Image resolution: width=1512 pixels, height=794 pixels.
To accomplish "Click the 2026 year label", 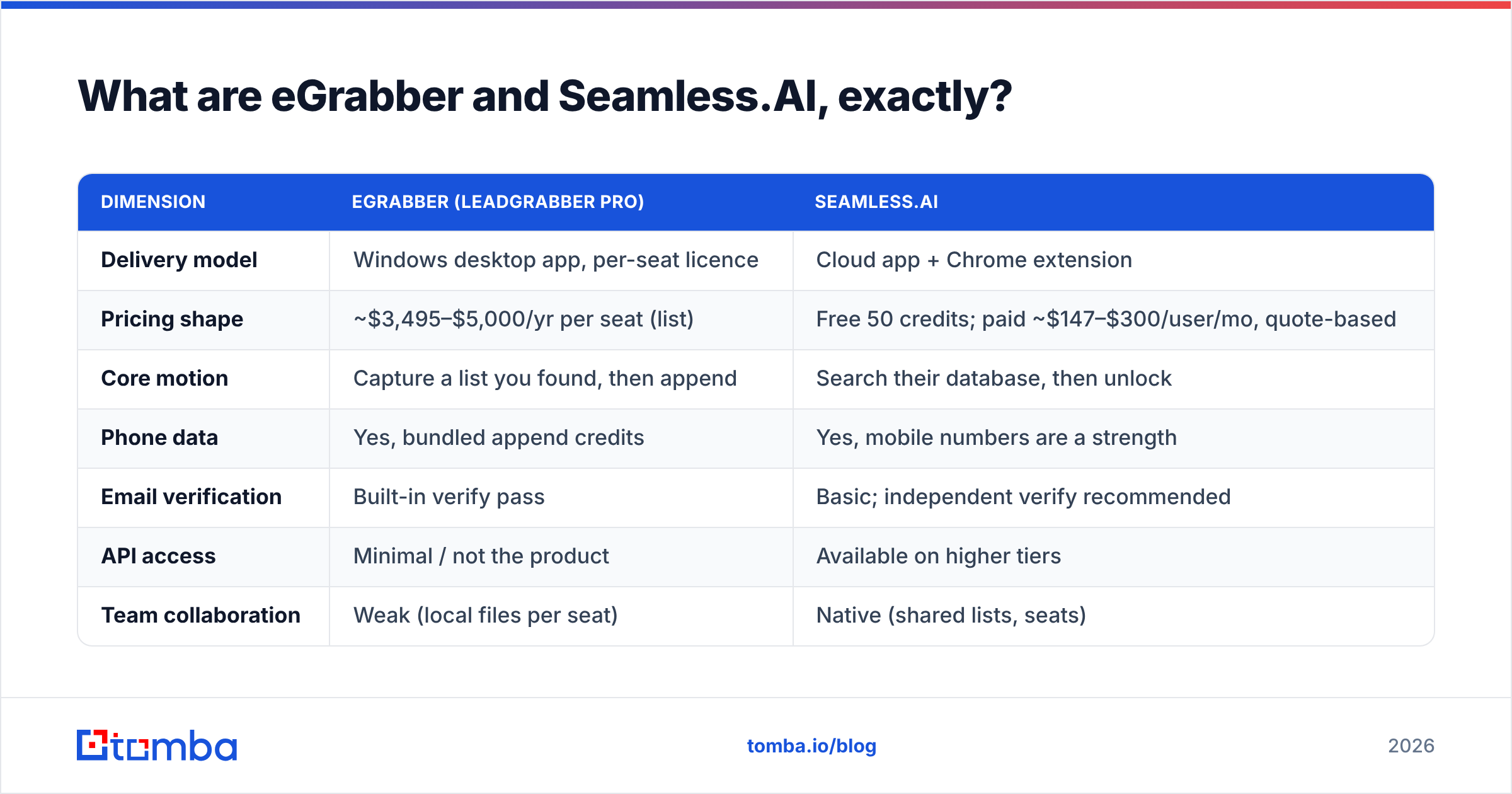I will click(1411, 746).
